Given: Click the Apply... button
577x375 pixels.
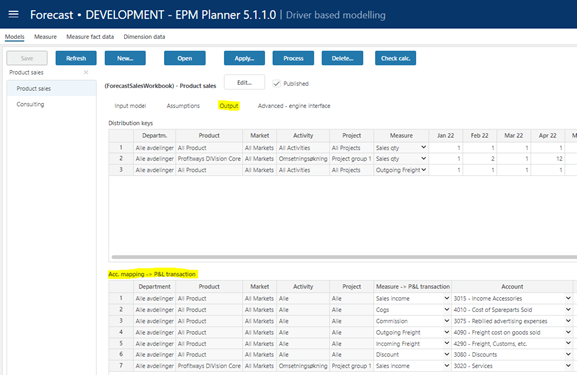Looking at the screenshot, I should click(244, 58).
